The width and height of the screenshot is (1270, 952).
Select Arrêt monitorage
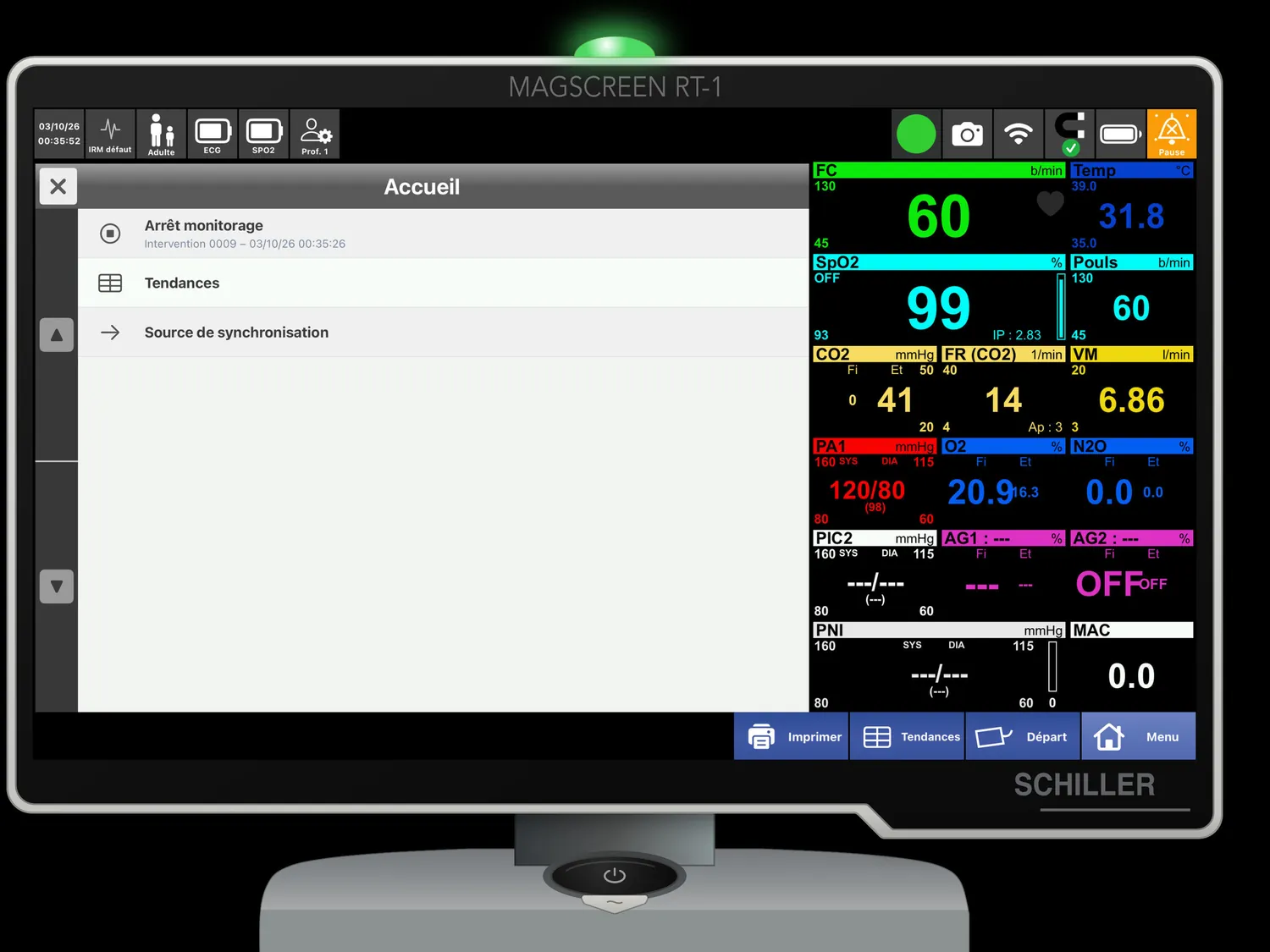444,234
